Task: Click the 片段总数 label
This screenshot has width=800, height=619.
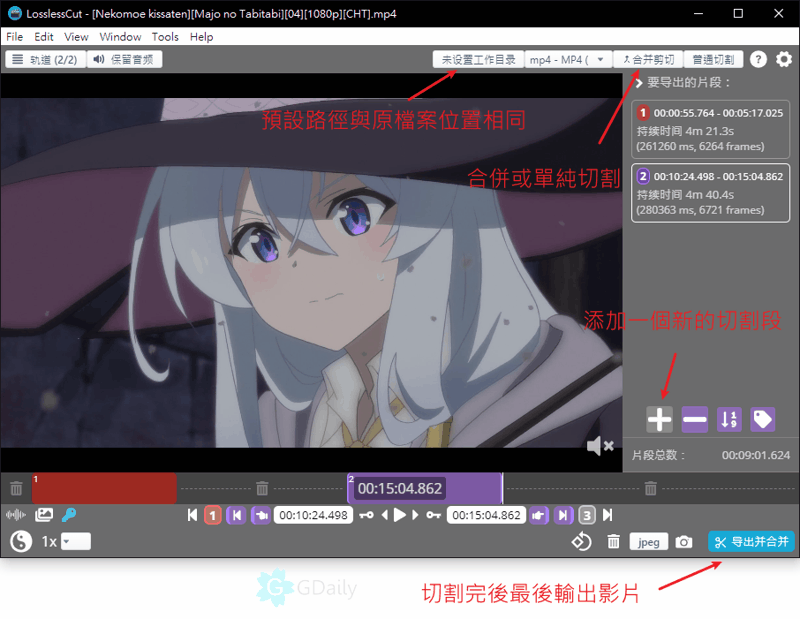Action: click(658, 455)
